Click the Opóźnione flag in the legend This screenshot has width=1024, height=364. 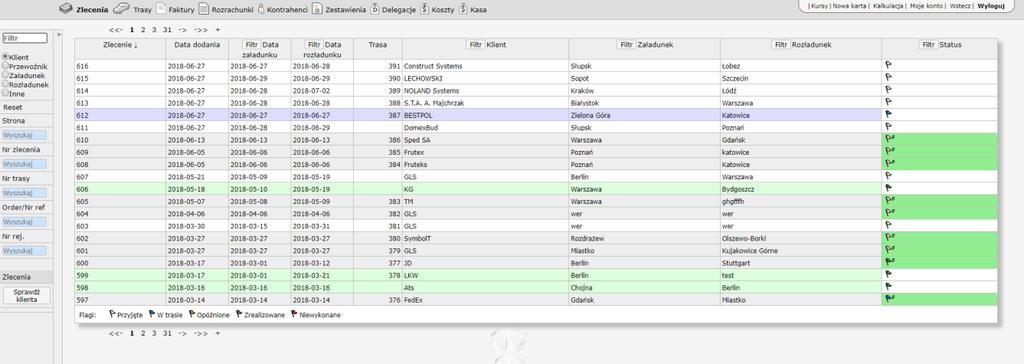click(192, 314)
